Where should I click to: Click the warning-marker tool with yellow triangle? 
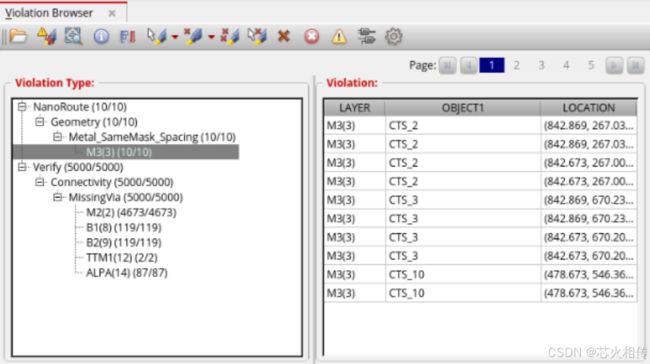(x=46, y=36)
